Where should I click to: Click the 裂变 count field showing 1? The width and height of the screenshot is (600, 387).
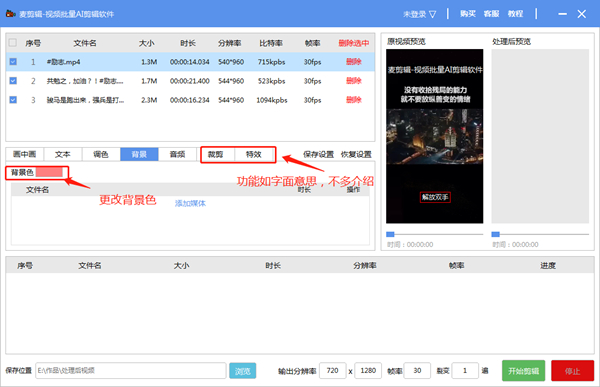[x=465, y=371]
